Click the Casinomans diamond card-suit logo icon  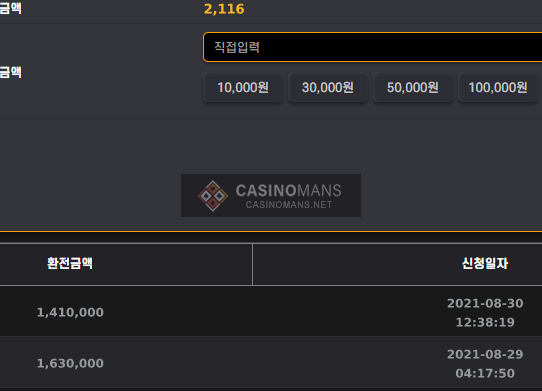(x=213, y=196)
